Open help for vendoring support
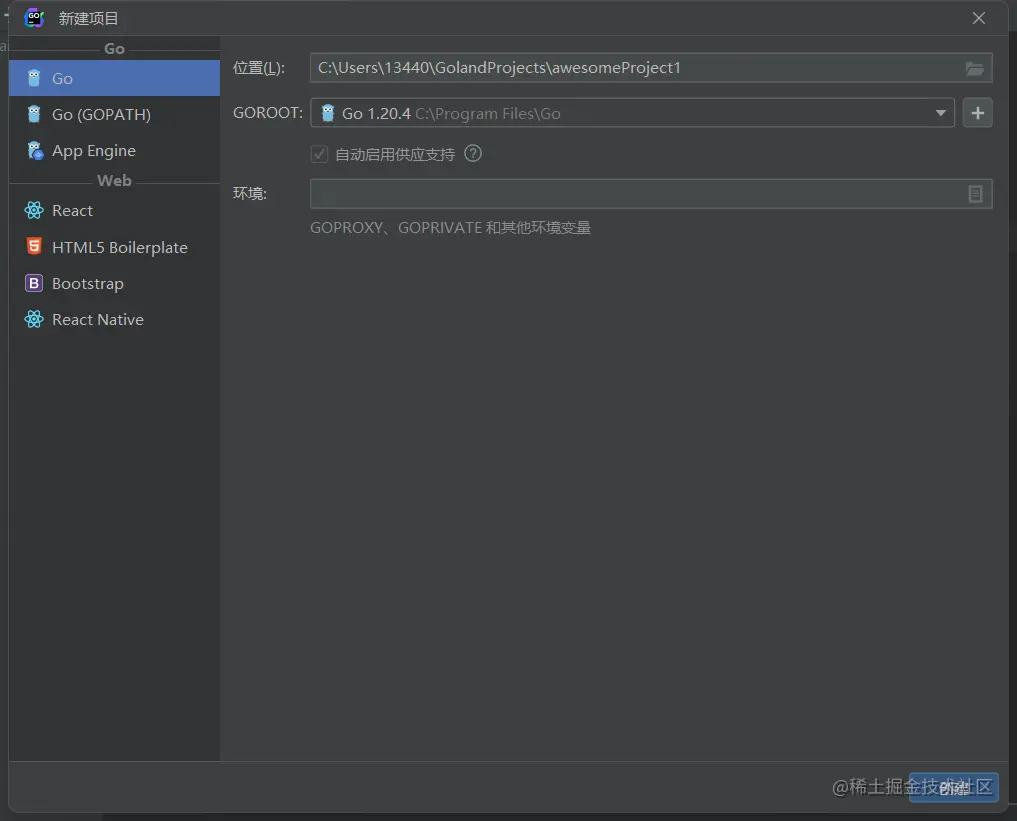The height and width of the screenshot is (821, 1017). coord(473,154)
